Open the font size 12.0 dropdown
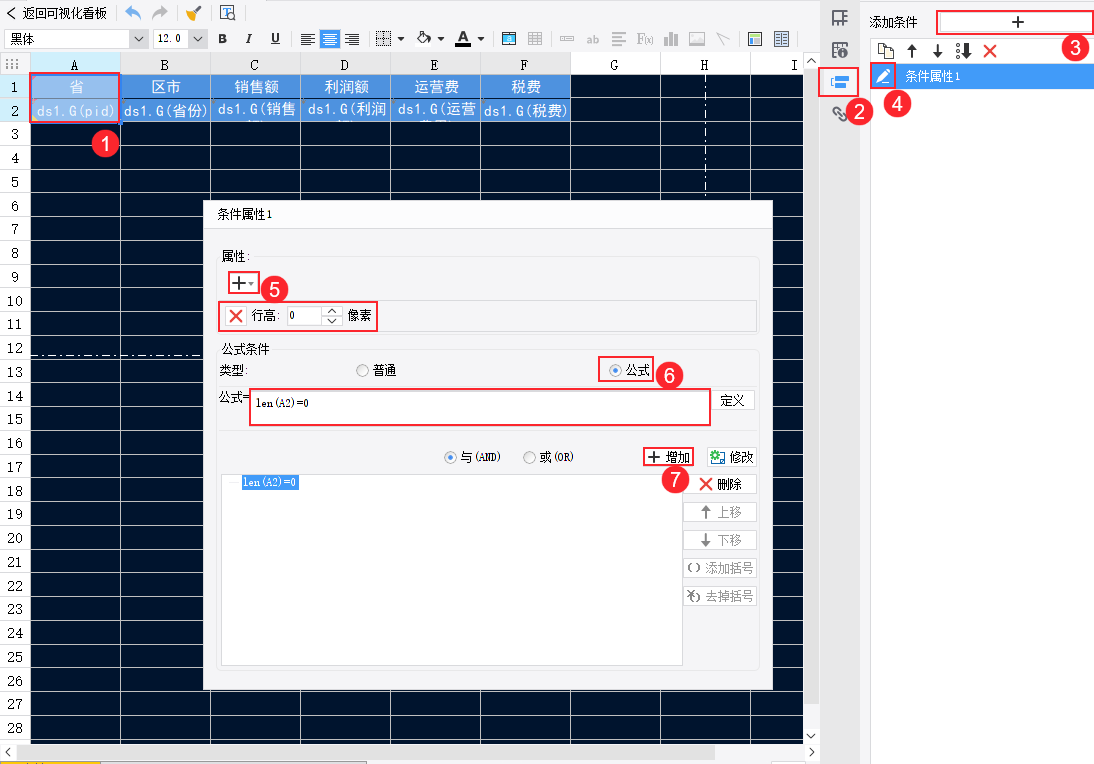This screenshot has height=764, width=1094. [198, 39]
